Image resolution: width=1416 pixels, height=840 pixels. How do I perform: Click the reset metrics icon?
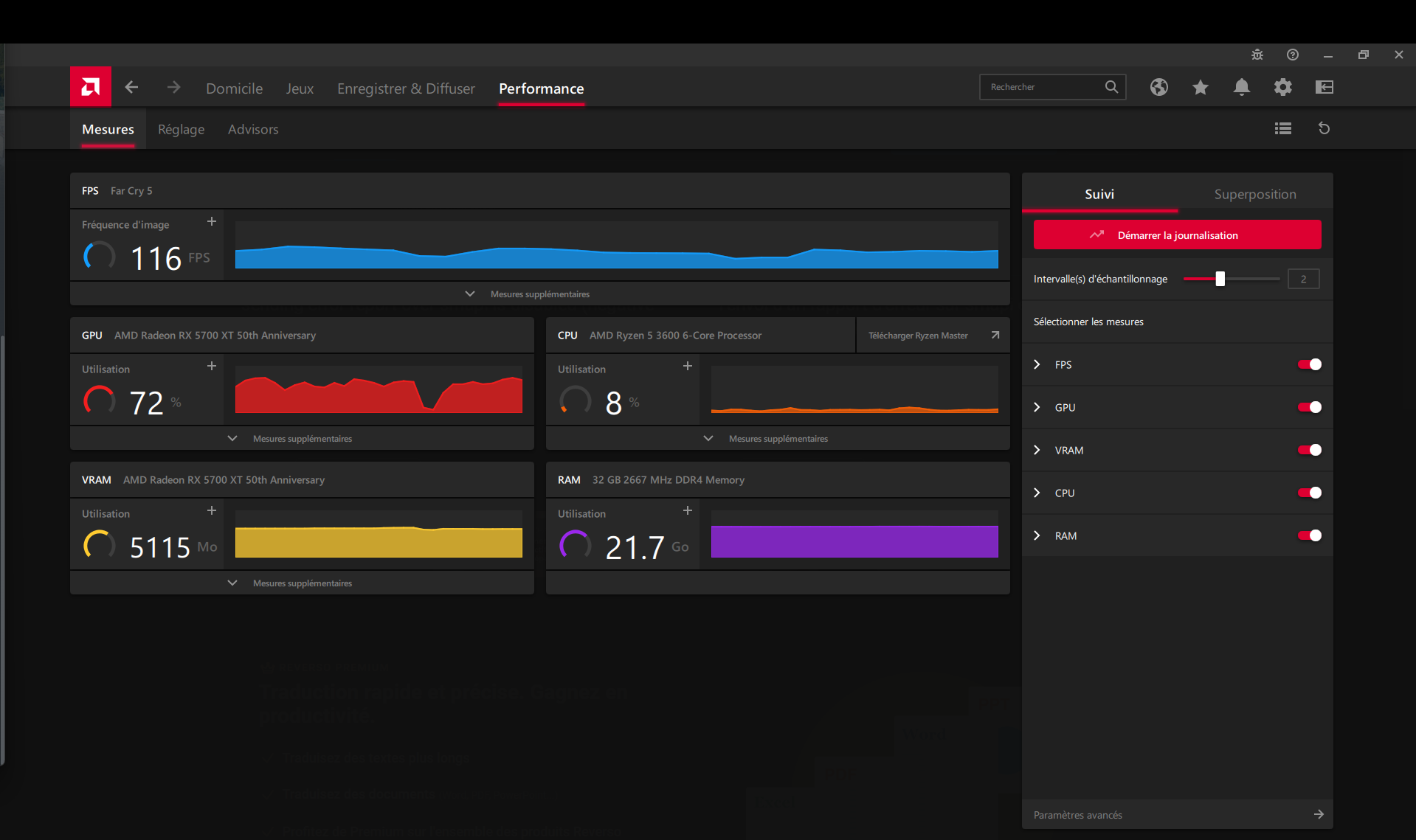pyautogui.click(x=1324, y=128)
